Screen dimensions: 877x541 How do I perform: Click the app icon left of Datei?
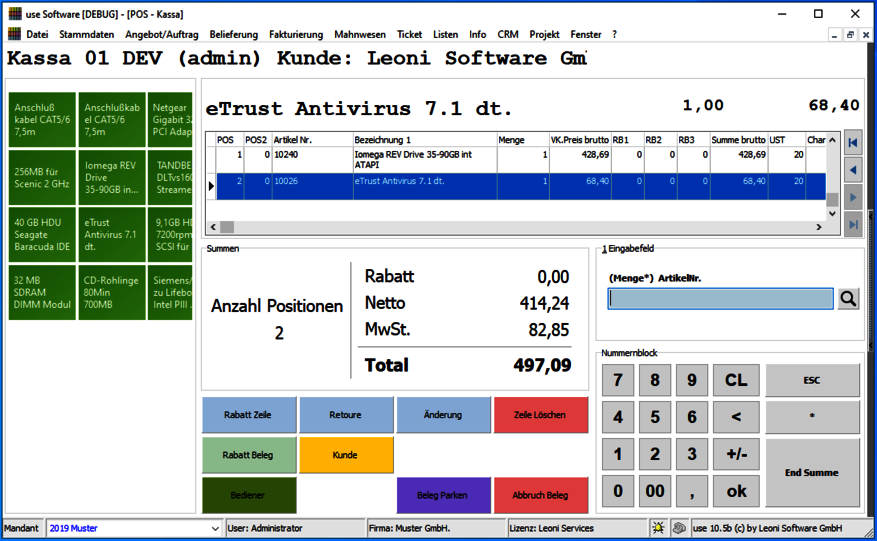click(x=14, y=34)
